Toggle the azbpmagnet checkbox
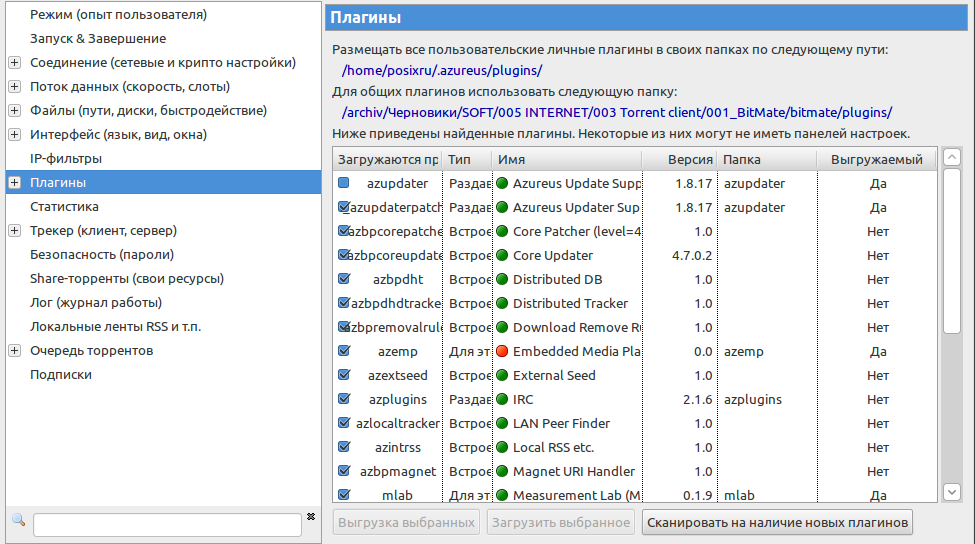This screenshot has width=975, height=544. (344, 471)
